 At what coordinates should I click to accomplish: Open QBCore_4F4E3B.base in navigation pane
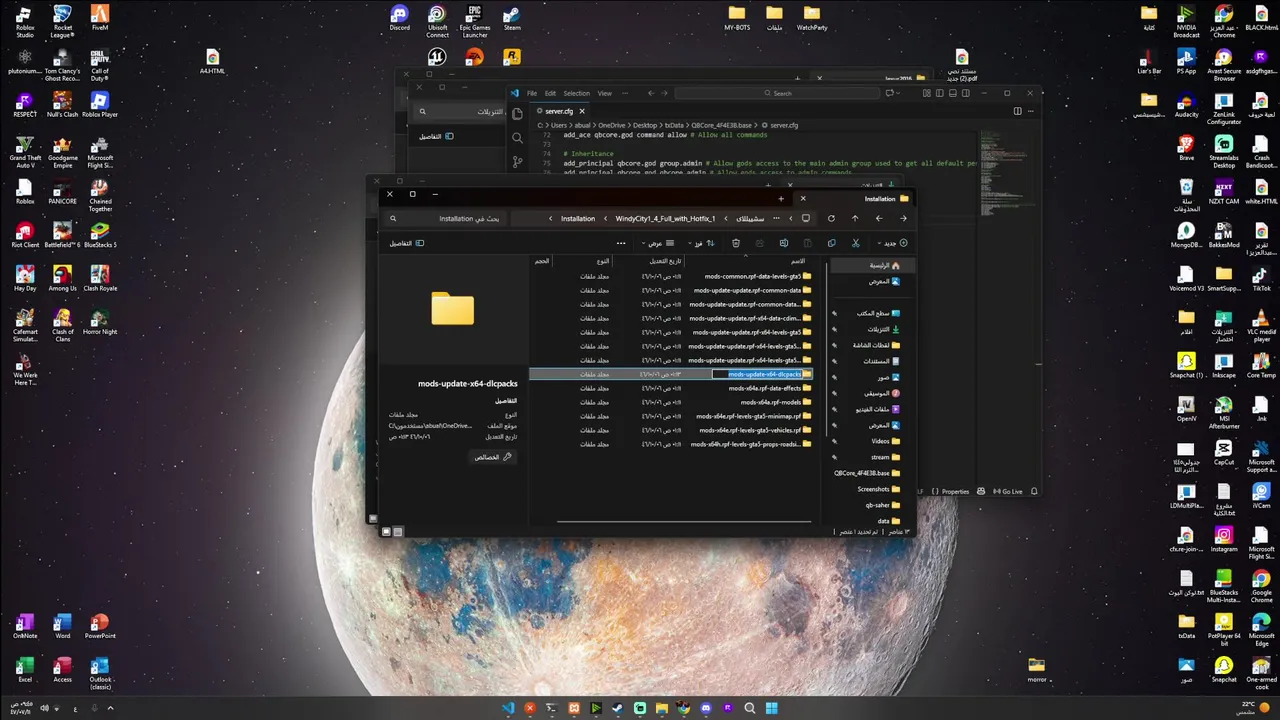click(867, 473)
